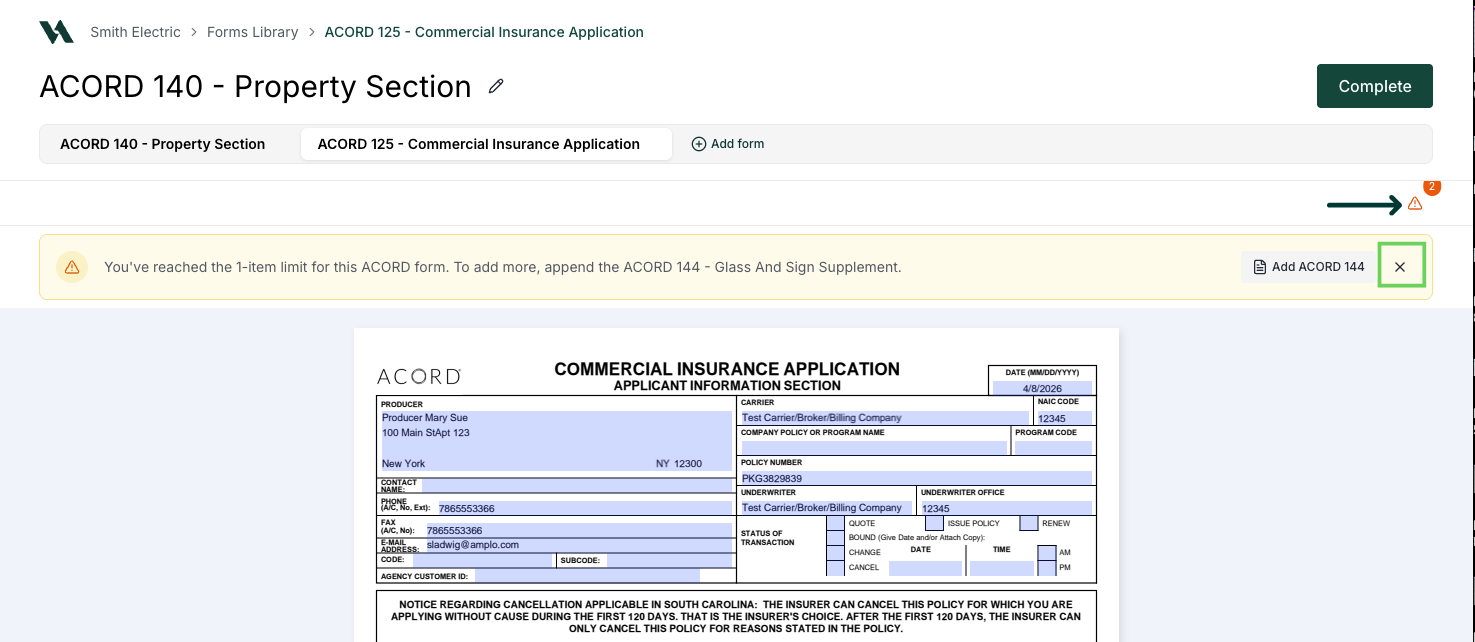Click Add form
This screenshot has height=642, width=1475.
(x=728, y=144)
